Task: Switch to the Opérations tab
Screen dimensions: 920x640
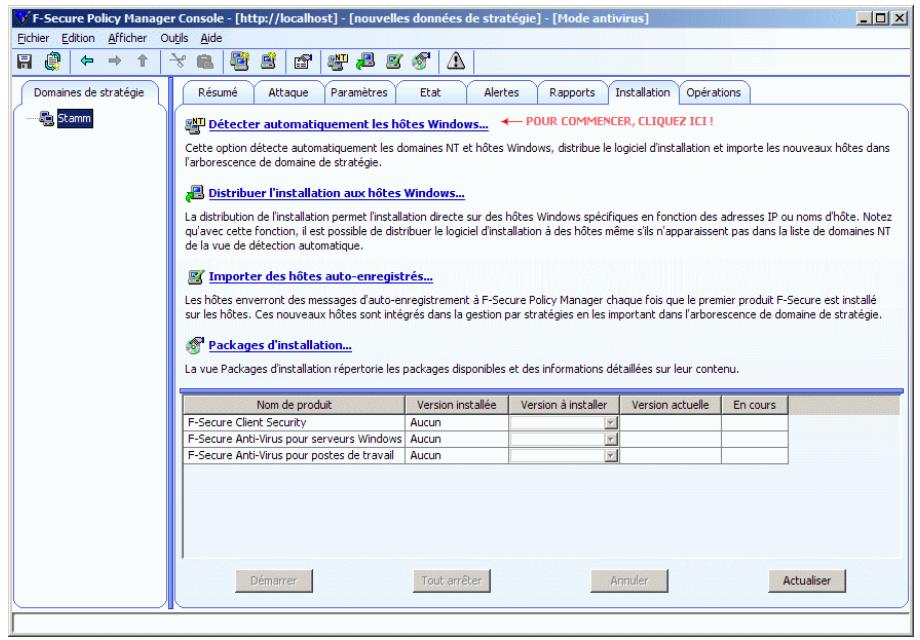Action: (713, 93)
